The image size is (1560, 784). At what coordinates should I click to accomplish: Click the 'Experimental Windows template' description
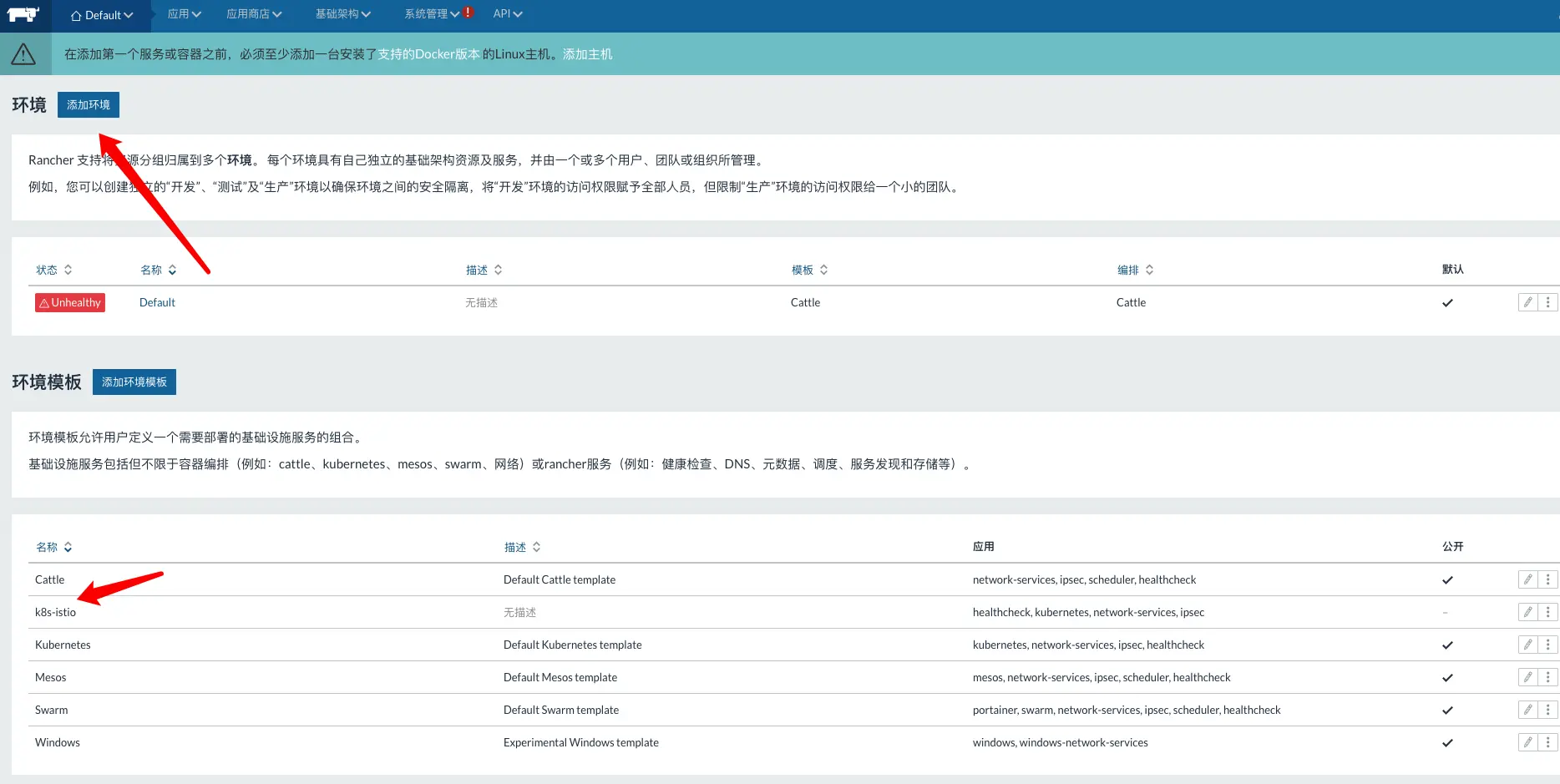pos(581,742)
